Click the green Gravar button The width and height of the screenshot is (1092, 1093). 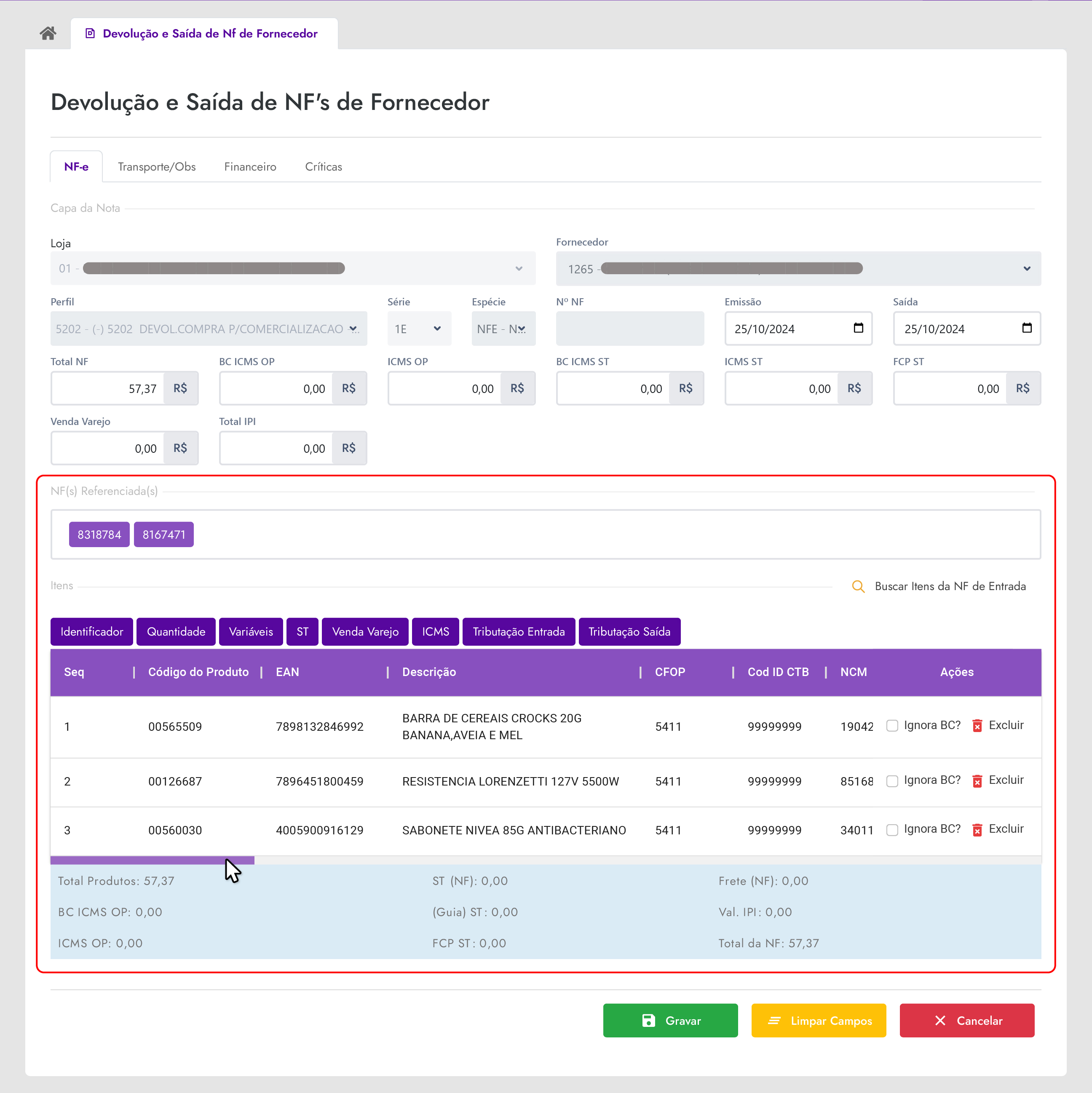(x=670, y=1021)
